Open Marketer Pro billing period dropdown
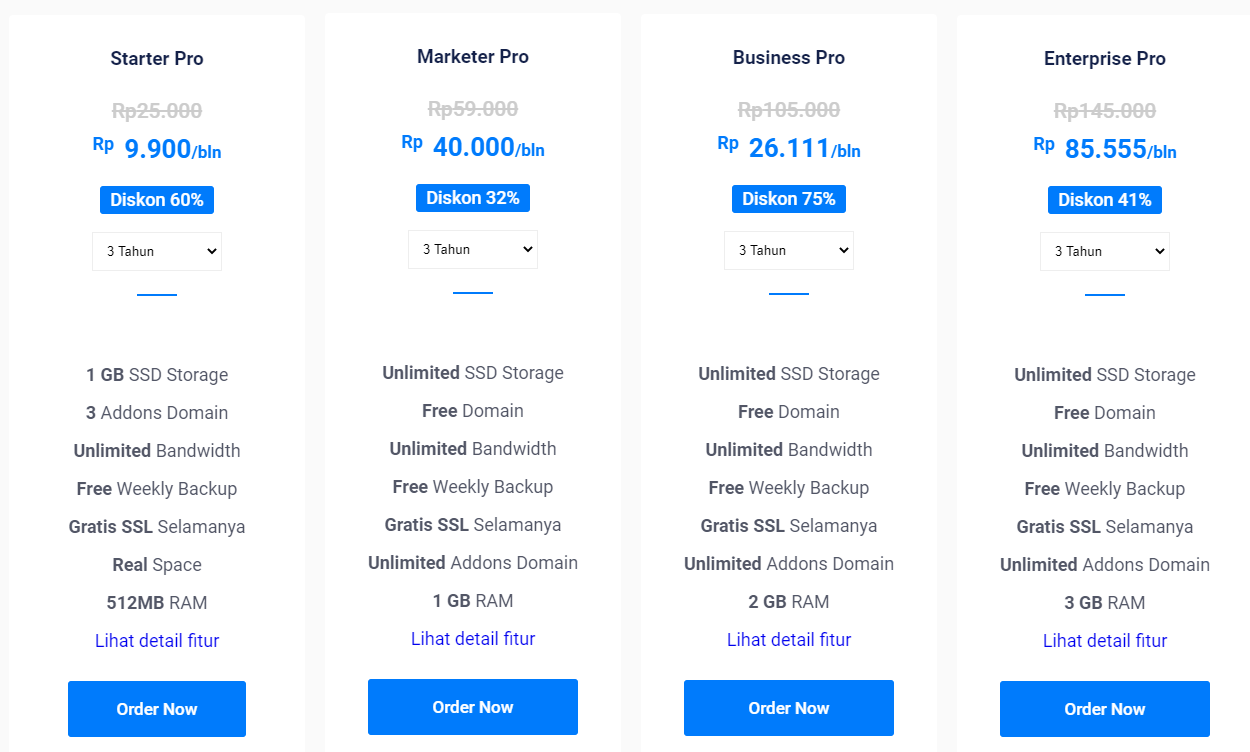The image size is (1250, 752). point(473,249)
